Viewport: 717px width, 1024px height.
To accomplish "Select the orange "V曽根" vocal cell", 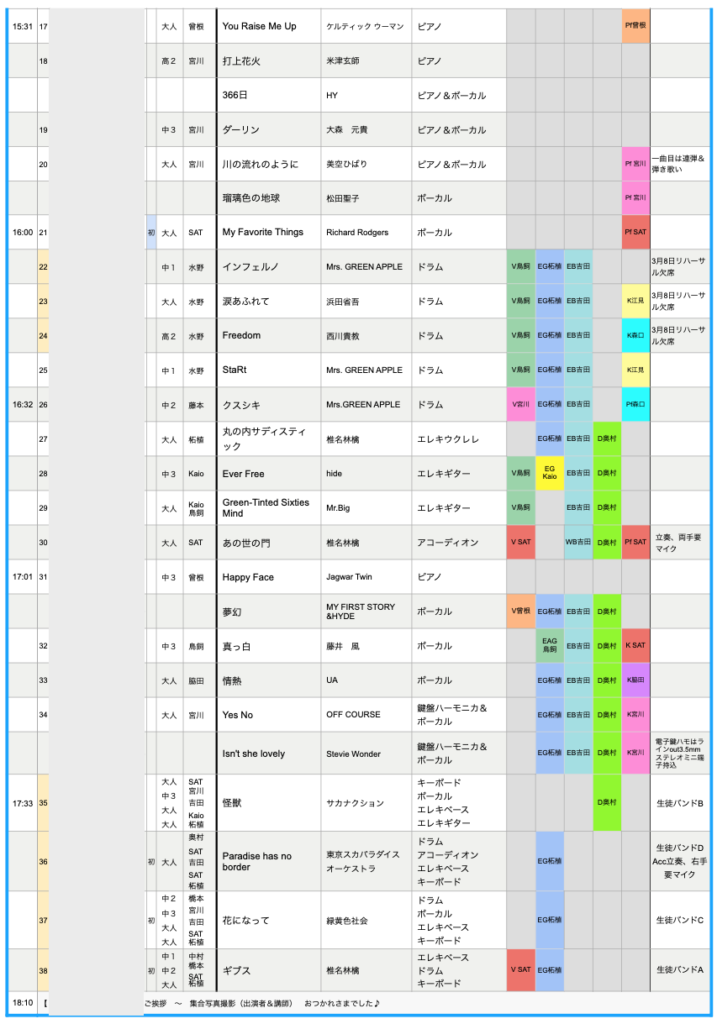I will point(520,611).
